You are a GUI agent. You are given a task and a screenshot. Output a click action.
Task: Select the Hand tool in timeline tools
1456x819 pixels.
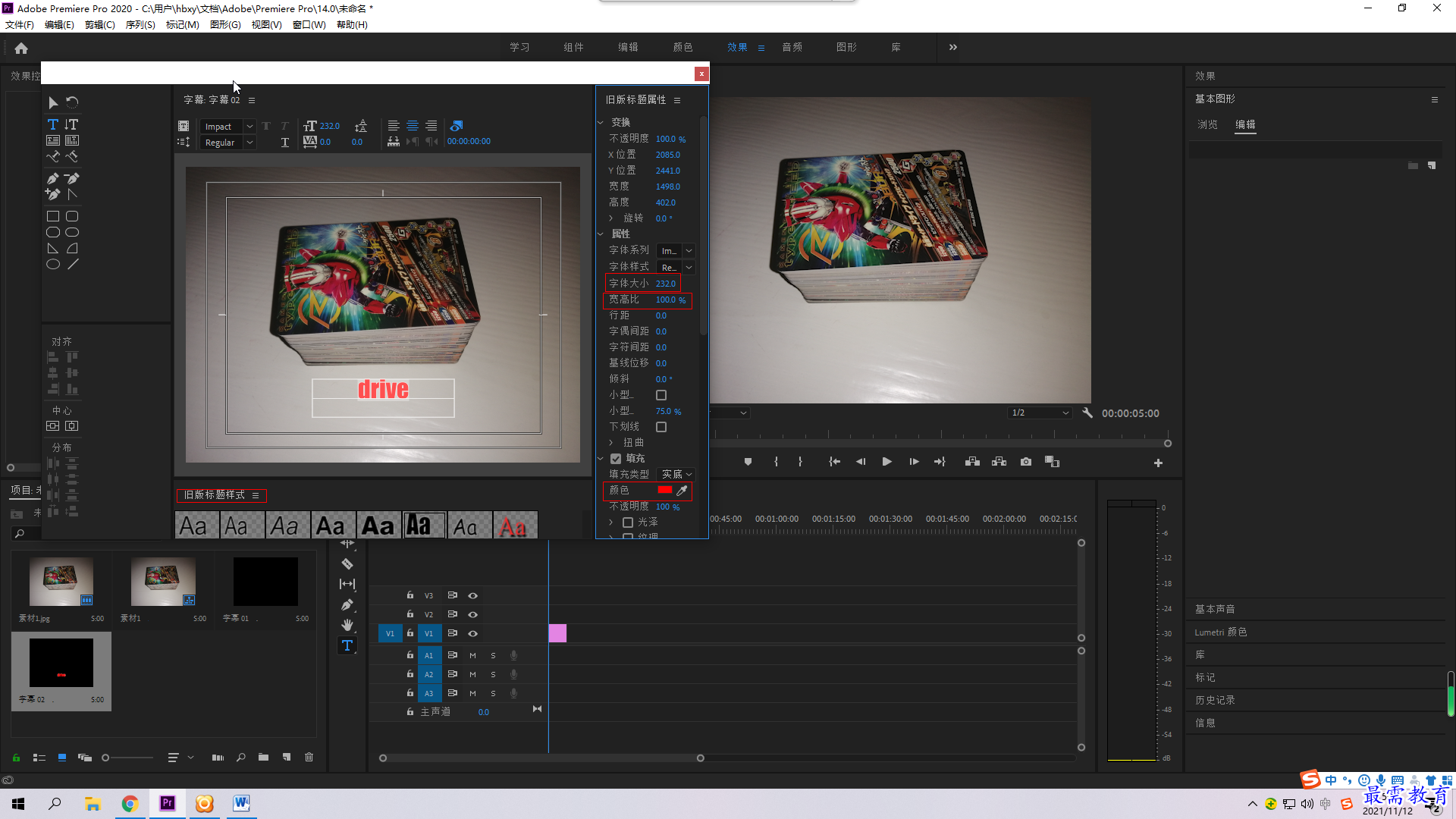(347, 625)
